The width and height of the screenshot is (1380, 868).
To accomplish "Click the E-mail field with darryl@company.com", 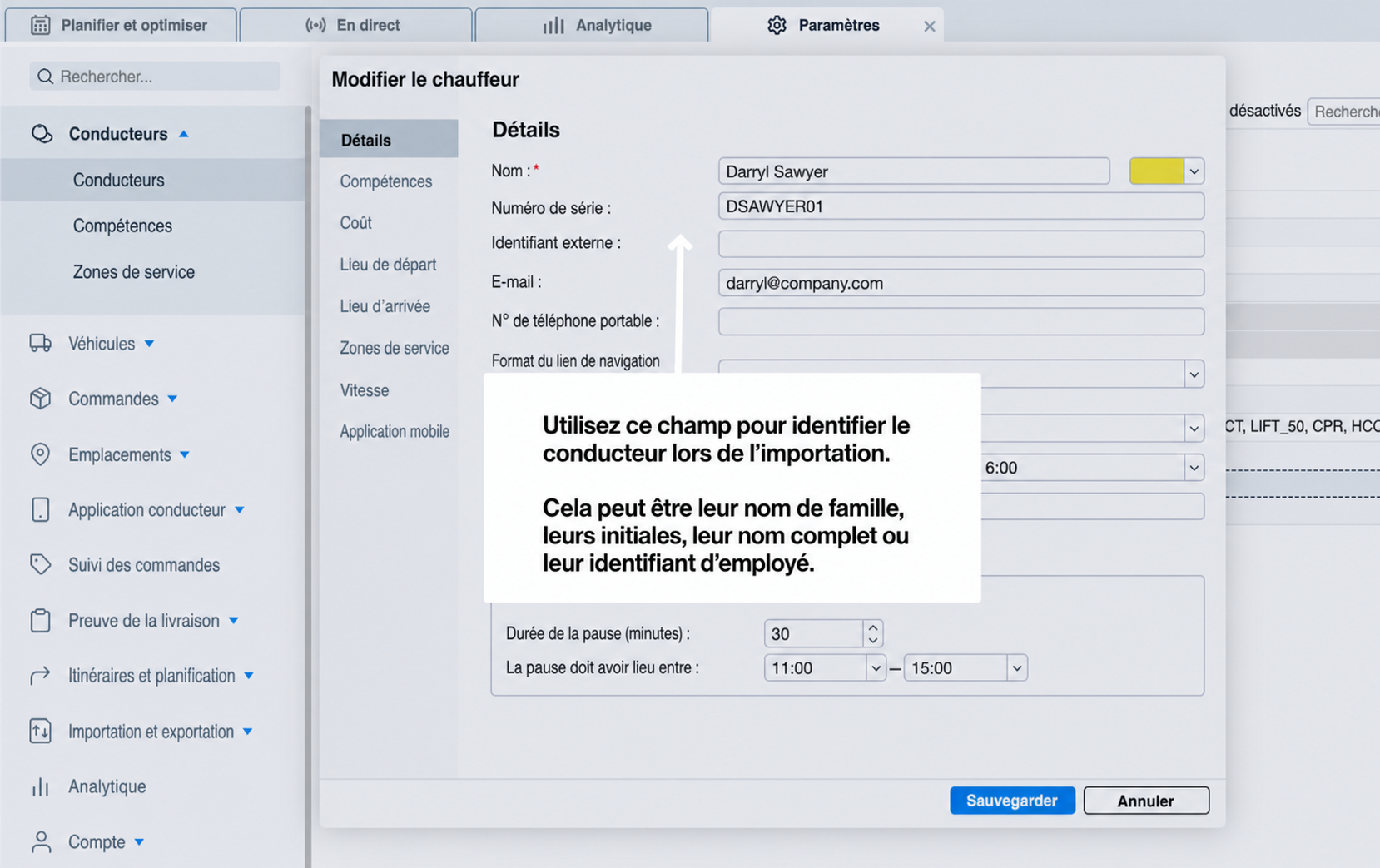I will click(x=961, y=283).
